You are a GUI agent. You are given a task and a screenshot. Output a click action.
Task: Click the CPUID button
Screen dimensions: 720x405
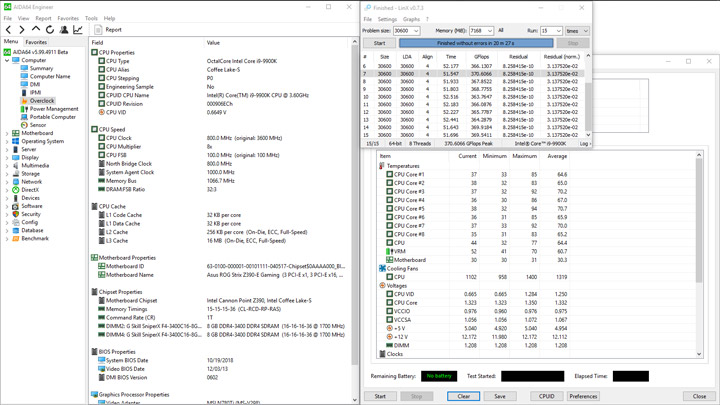[x=546, y=396]
